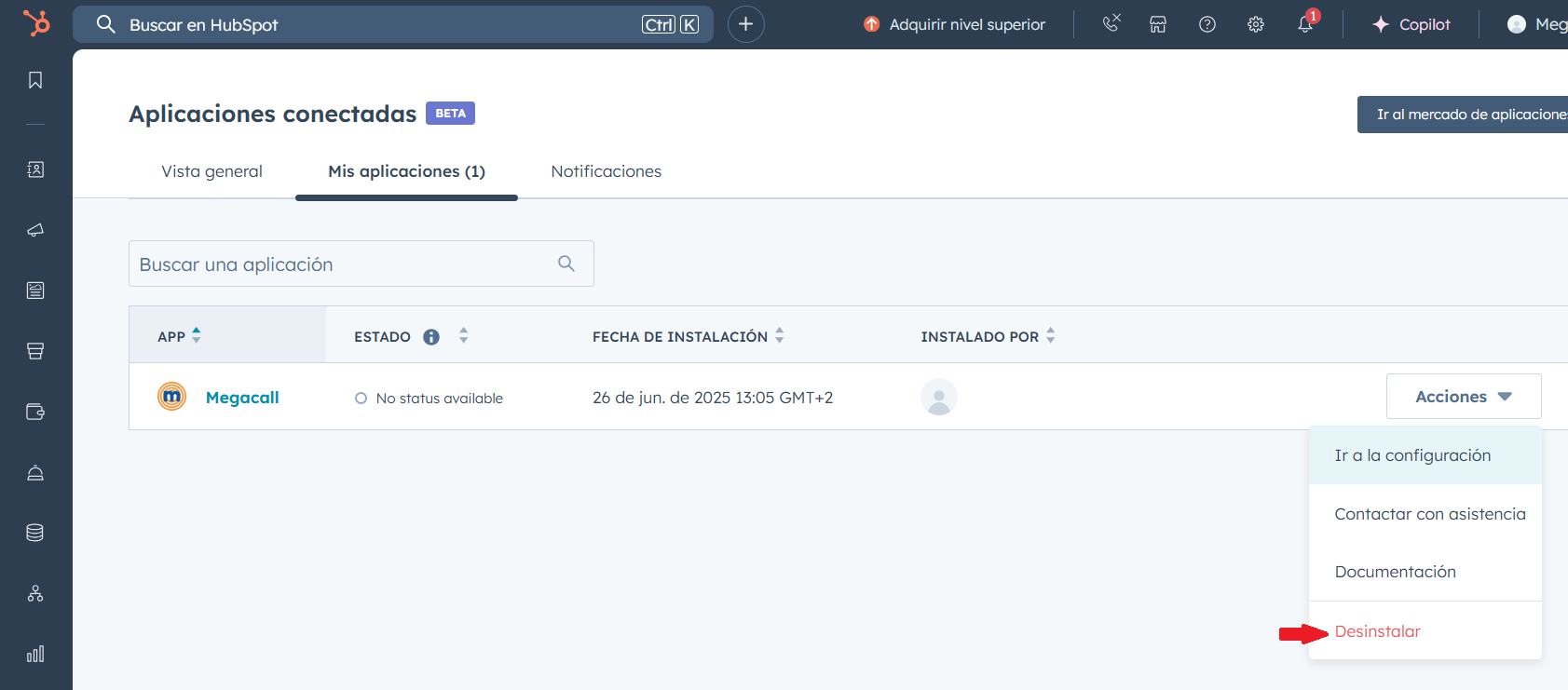Open the Automation workflows sidebar icon
The height and width of the screenshot is (690, 1568).
click(x=35, y=593)
